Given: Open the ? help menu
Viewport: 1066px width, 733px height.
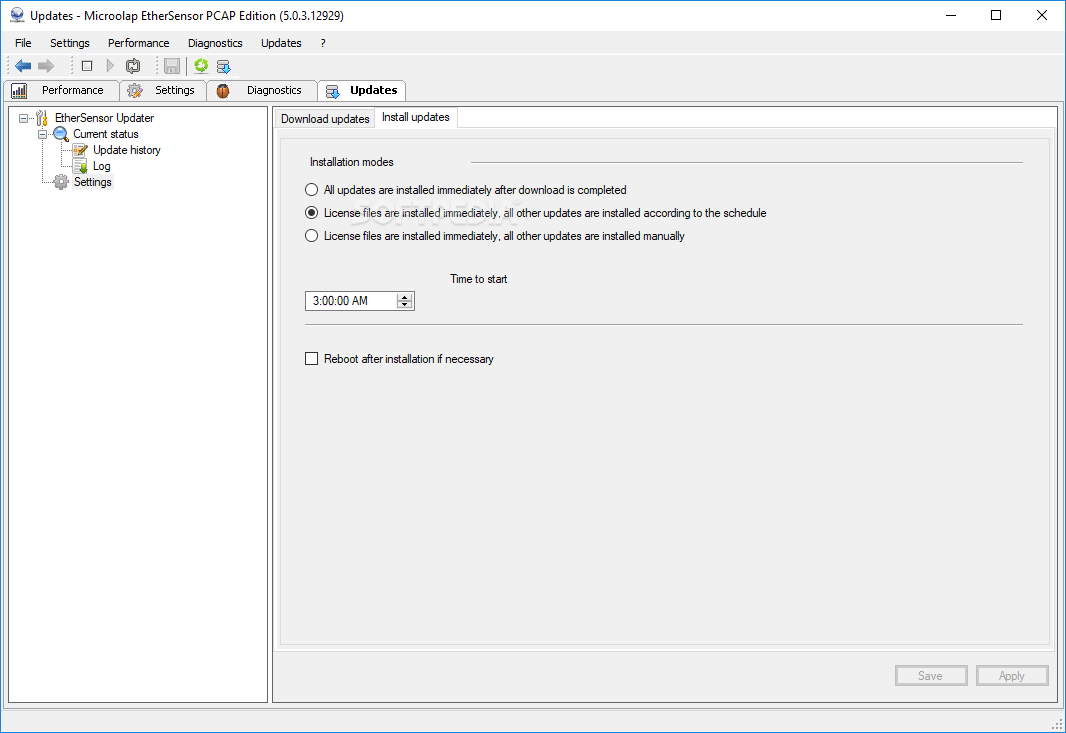Looking at the screenshot, I should pyautogui.click(x=323, y=43).
